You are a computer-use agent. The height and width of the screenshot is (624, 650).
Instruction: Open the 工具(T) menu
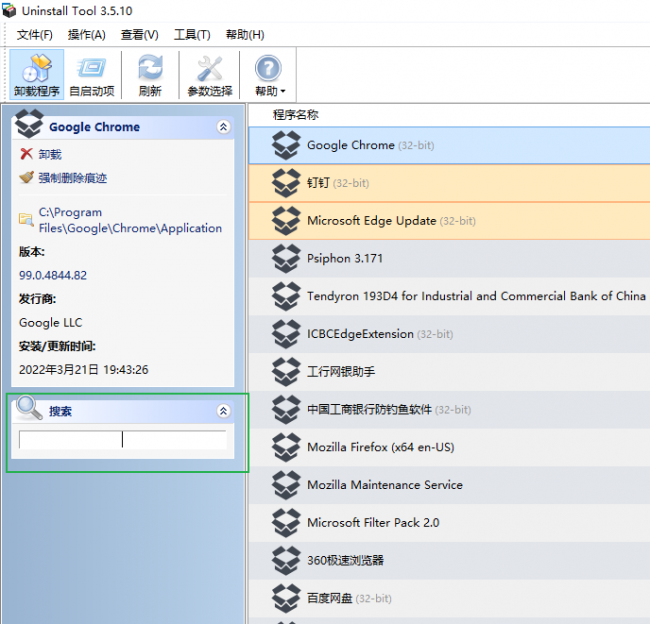point(192,35)
